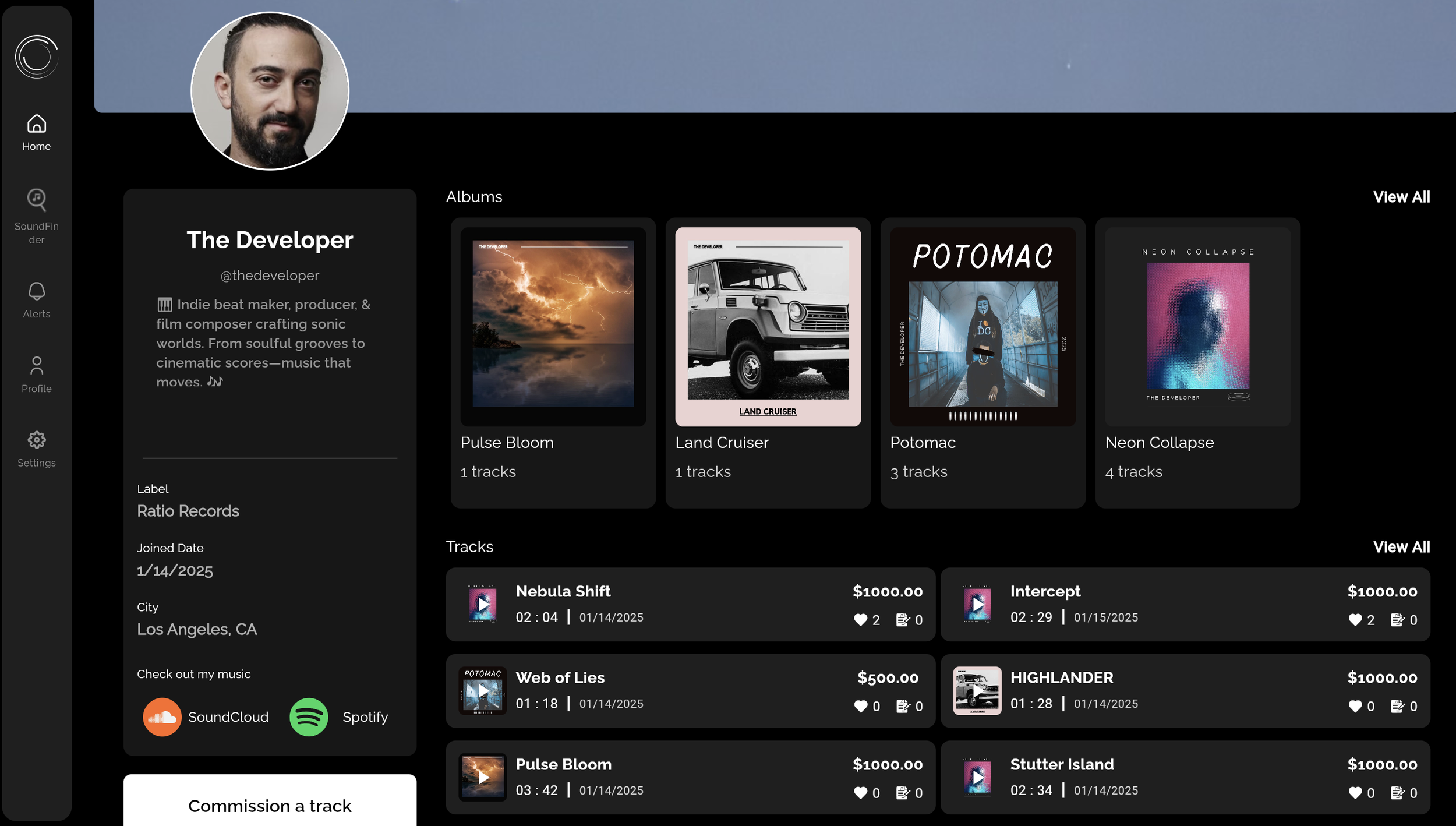
Task: Click View All for Albums
Action: click(1401, 197)
